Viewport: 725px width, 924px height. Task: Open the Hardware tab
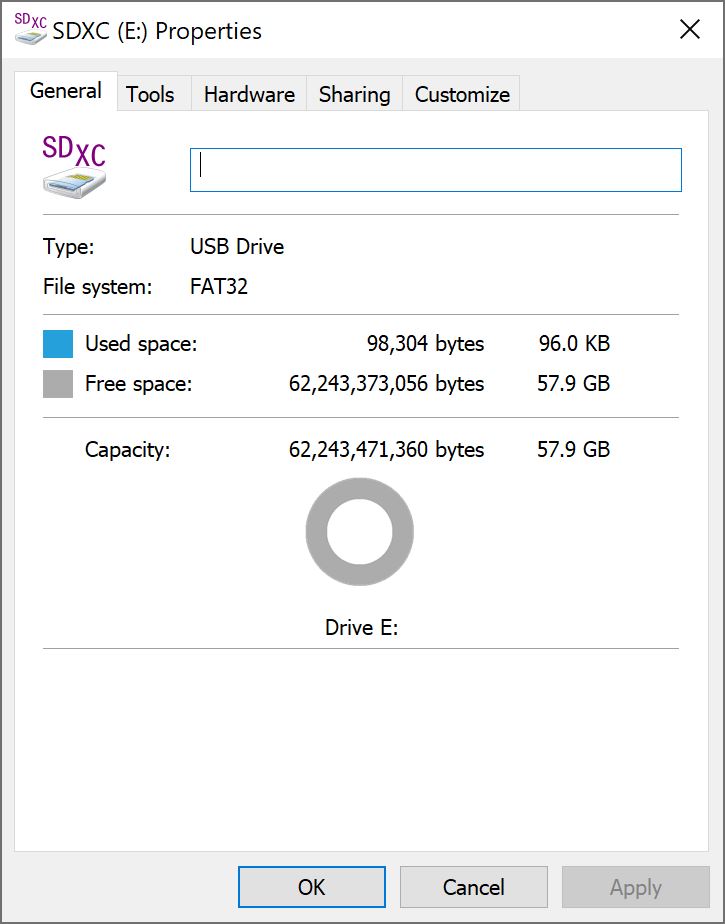click(x=248, y=94)
